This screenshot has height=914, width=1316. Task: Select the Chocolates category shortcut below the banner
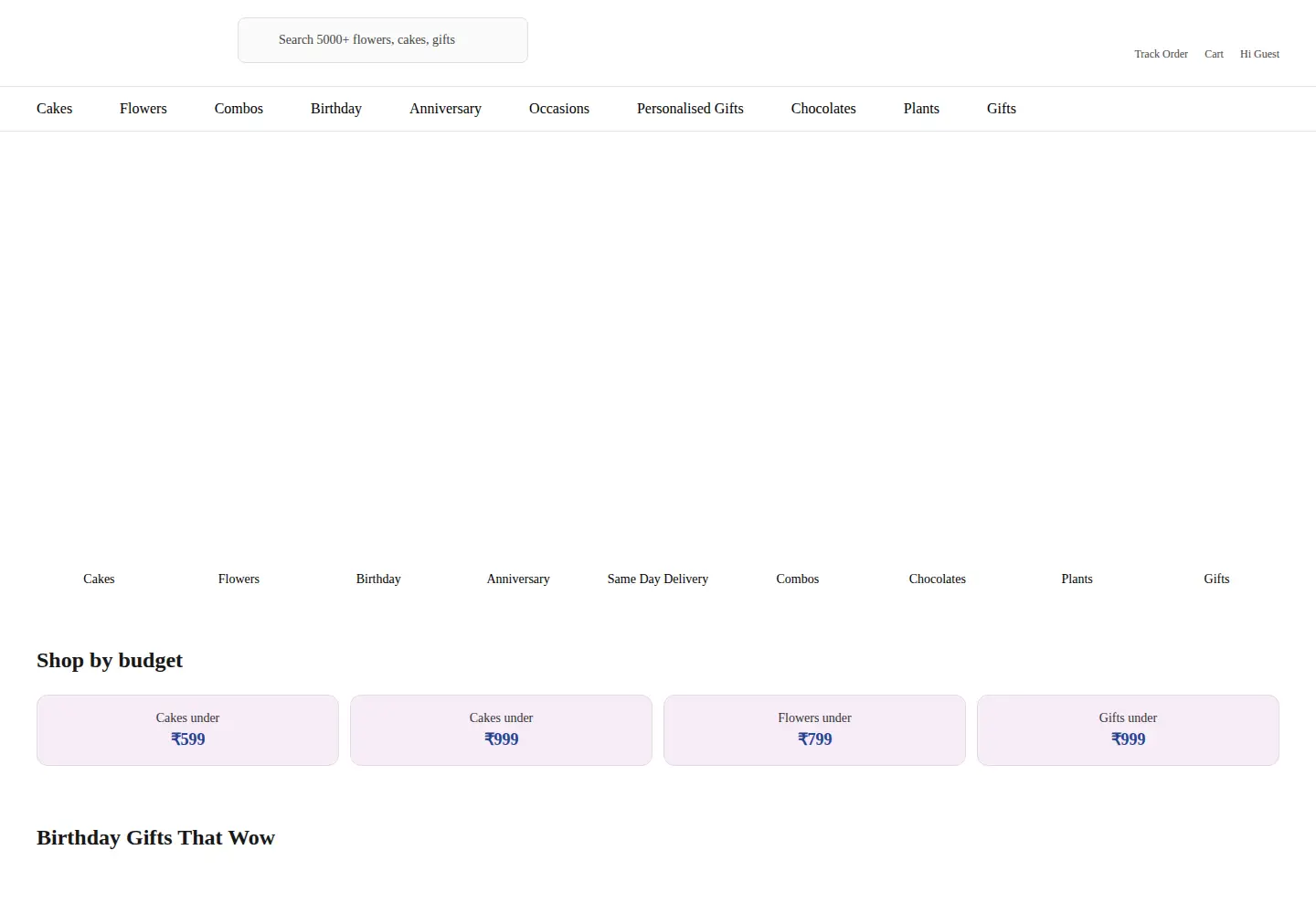(938, 579)
